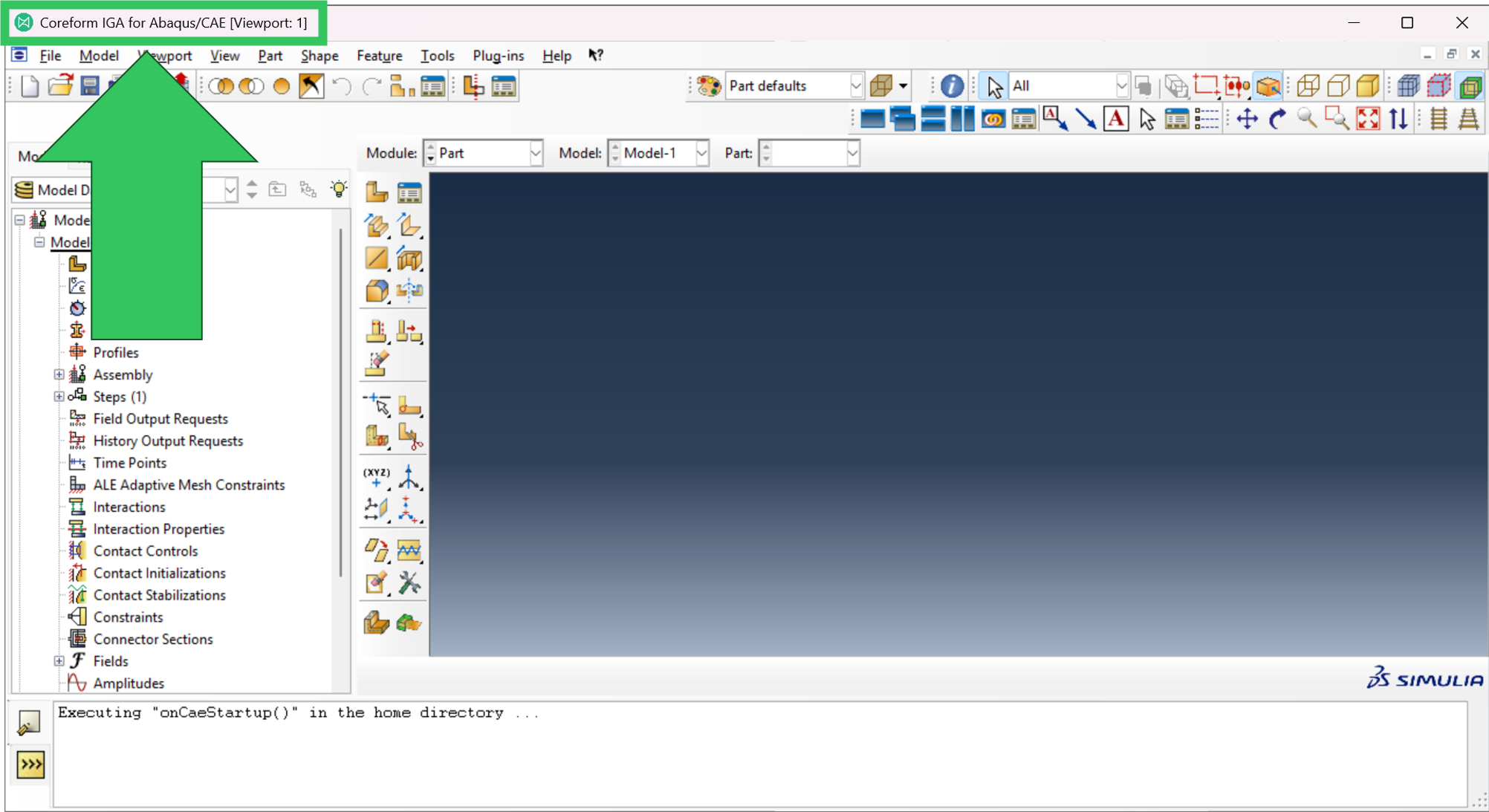
Task: Expand the Steps (1) tree node
Action: pyautogui.click(x=59, y=397)
